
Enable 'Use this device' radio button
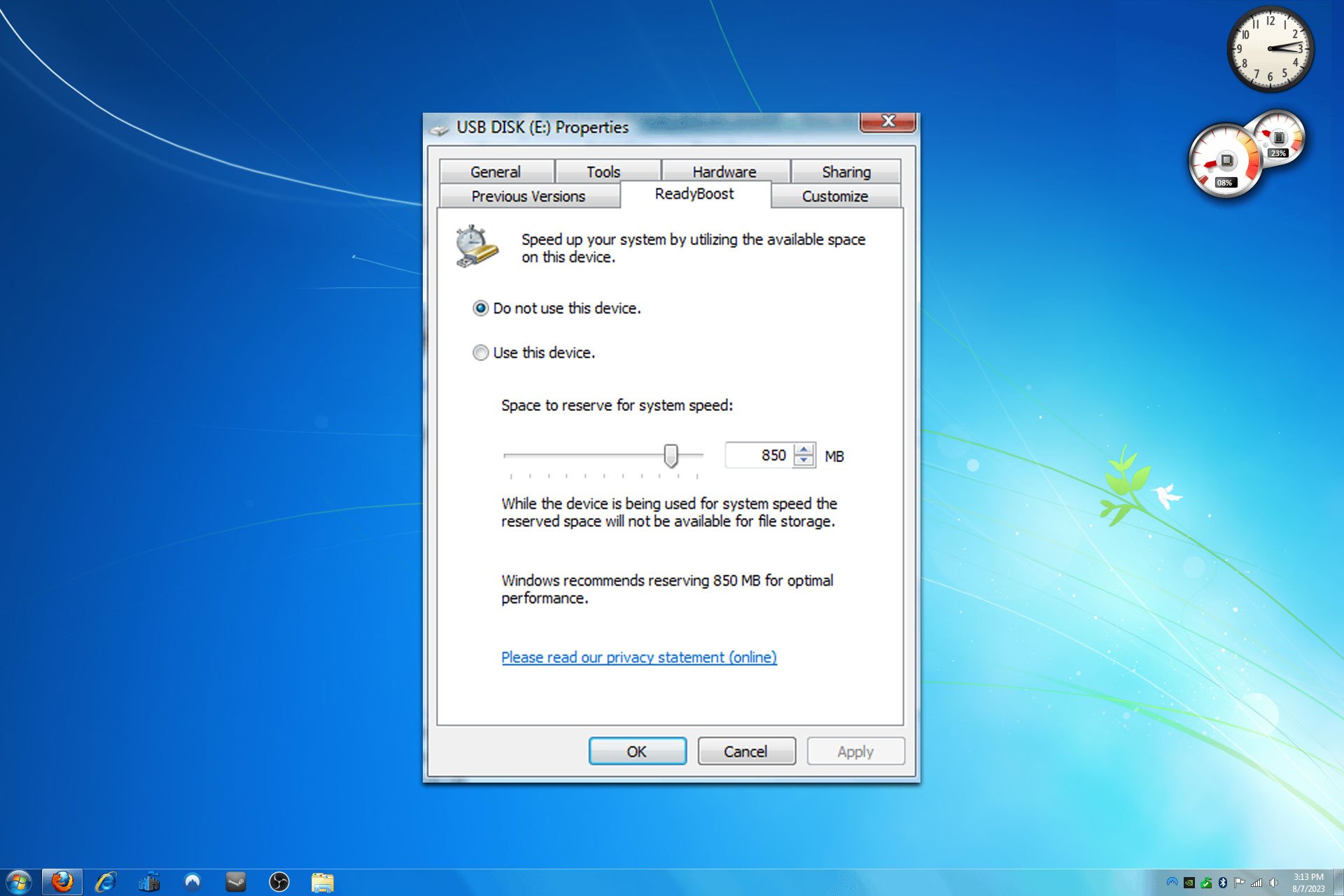[481, 352]
